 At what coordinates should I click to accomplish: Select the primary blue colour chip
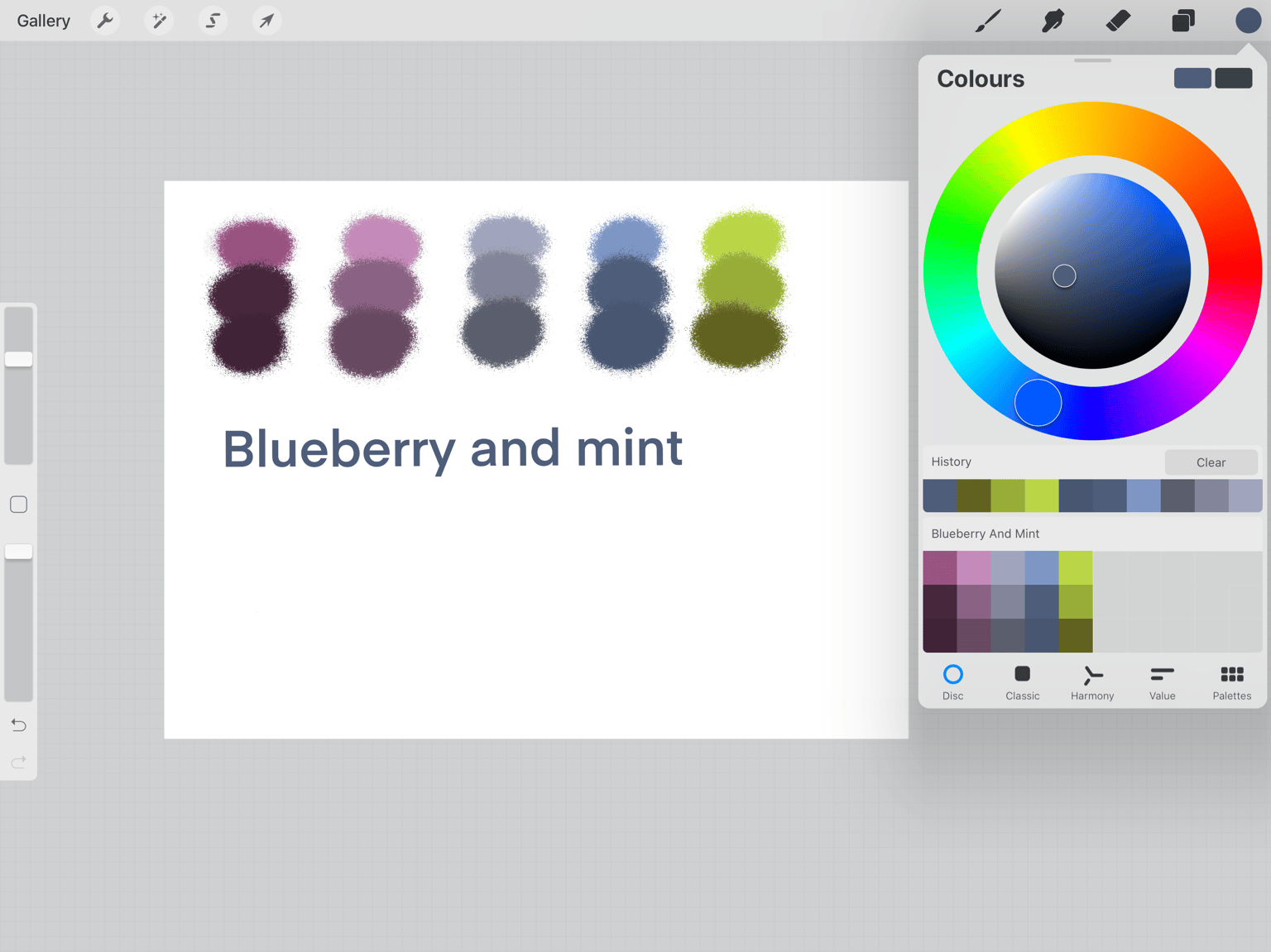pos(1192,79)
